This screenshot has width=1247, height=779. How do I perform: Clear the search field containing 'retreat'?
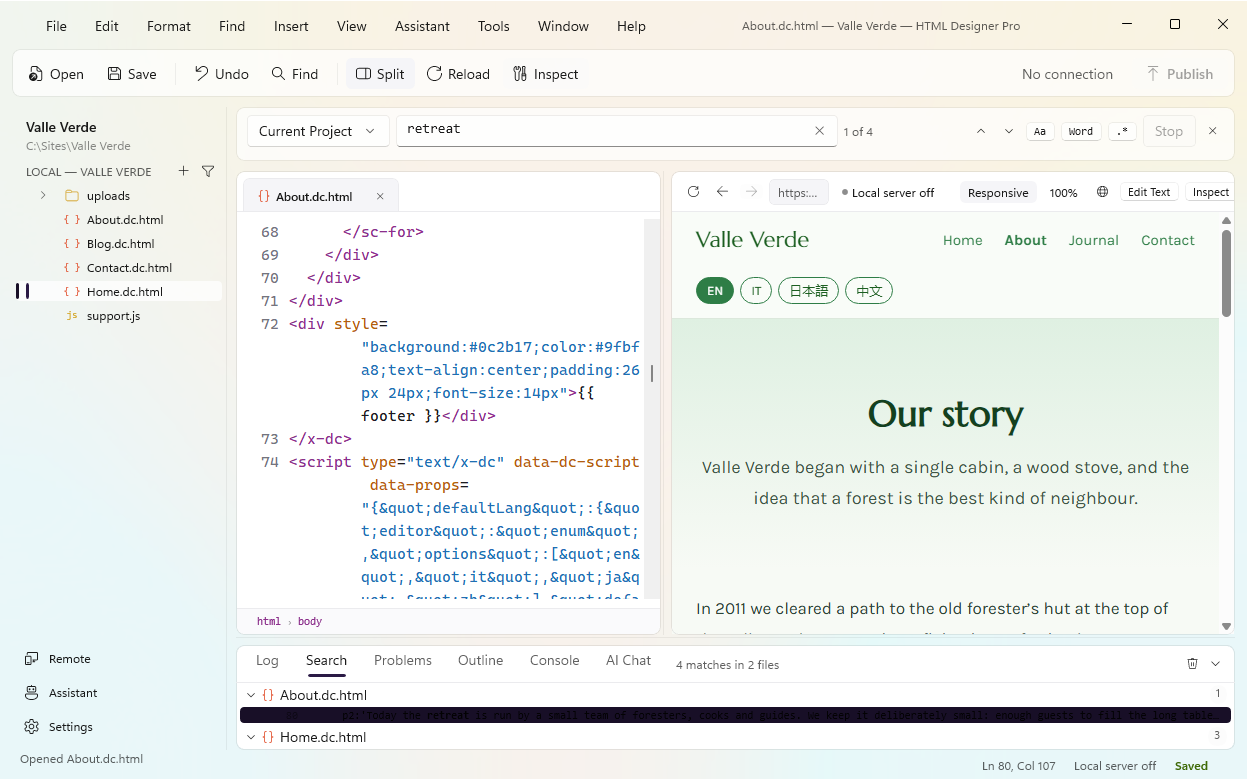point(820,131)
